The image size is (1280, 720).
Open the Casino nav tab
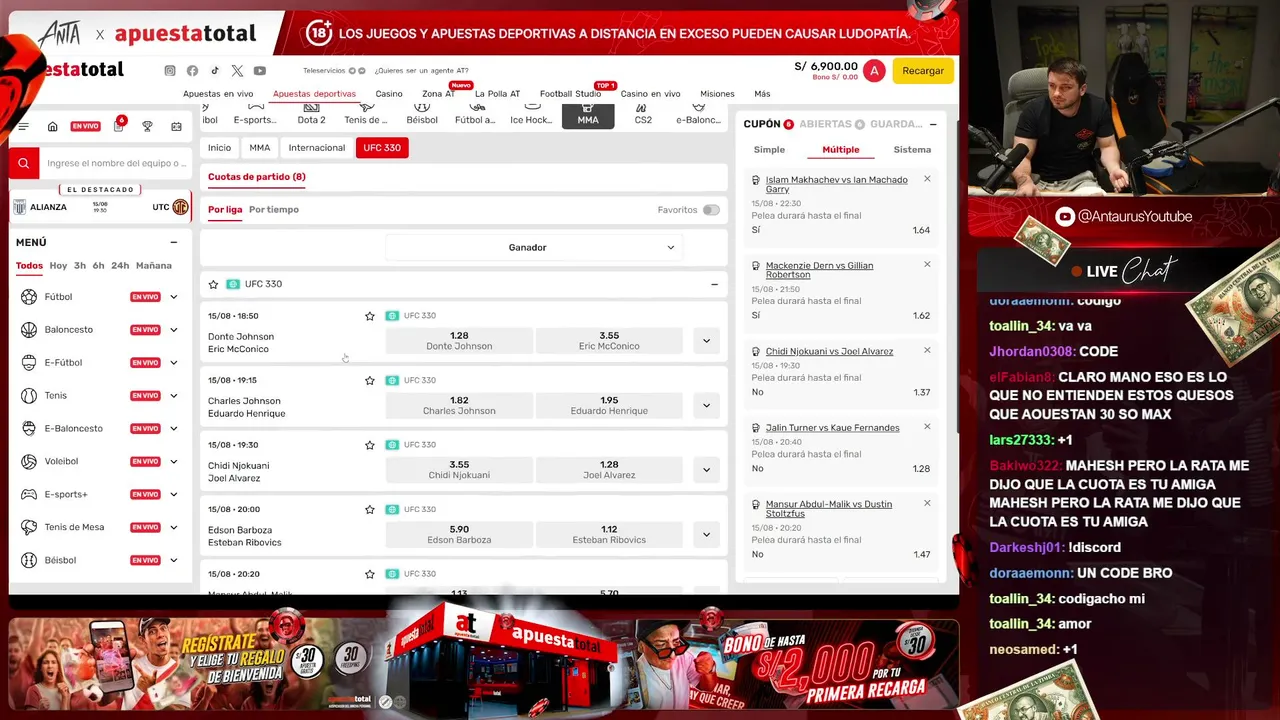tap(389, 94)
